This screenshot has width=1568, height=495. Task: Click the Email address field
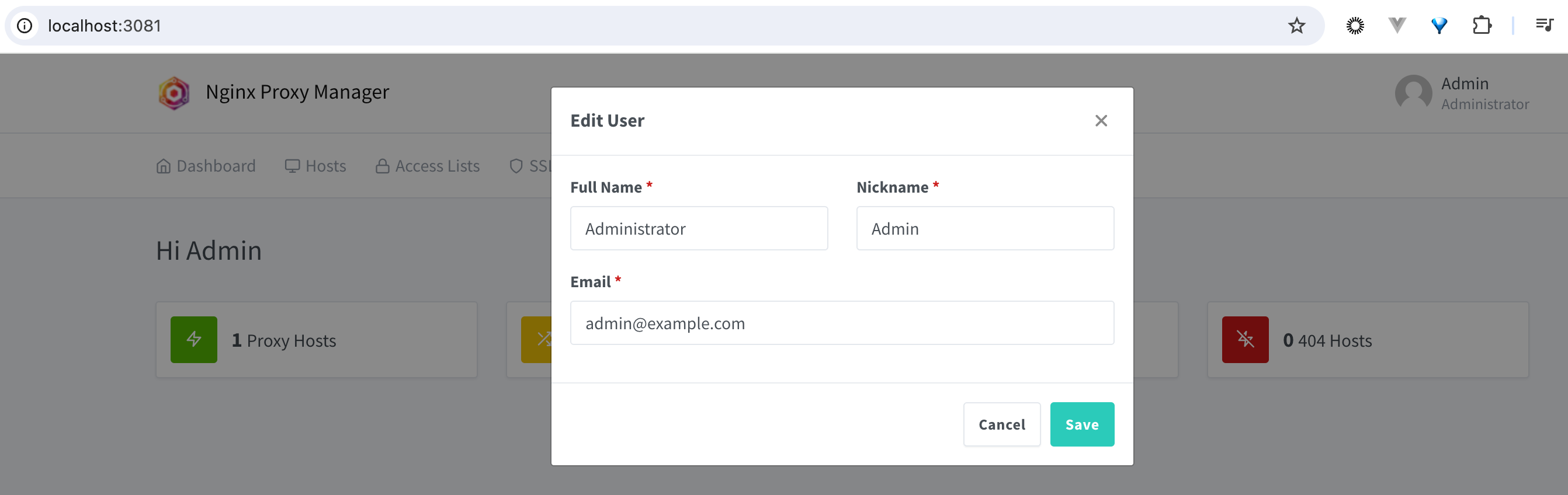coord(842,323)
